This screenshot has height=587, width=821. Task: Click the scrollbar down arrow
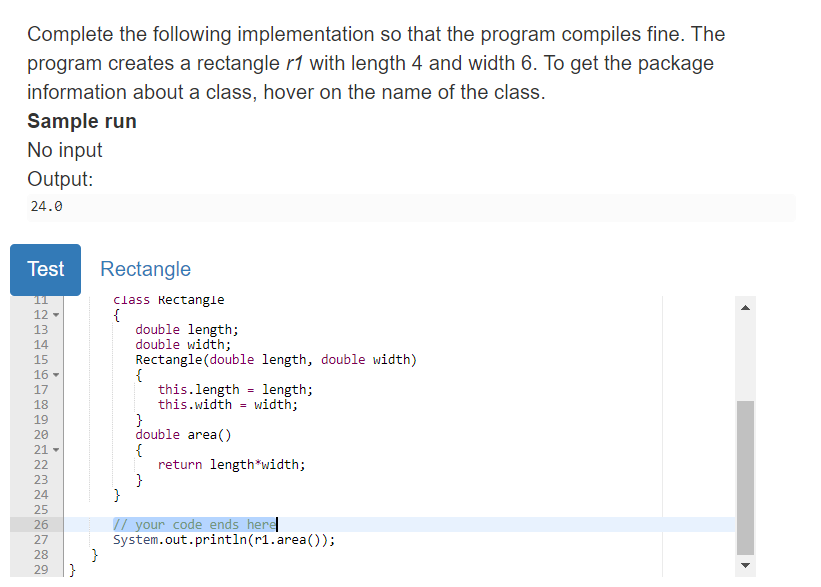click(745, 566)
